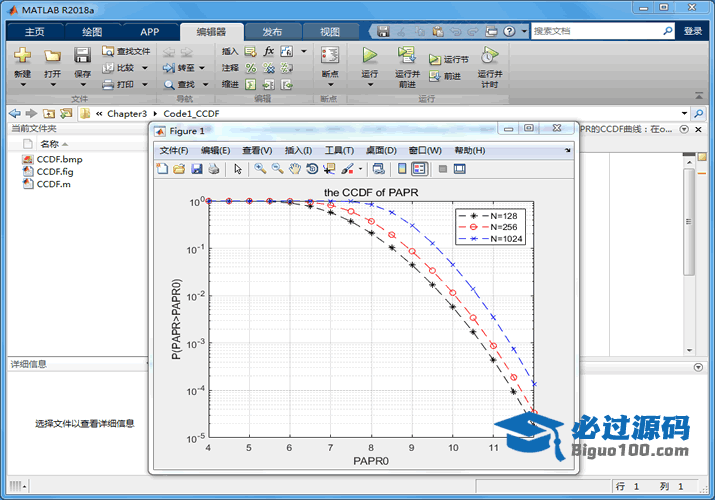Open the 文件(F) menu in Figure 1
715x500 pixels.
(174, 150)
